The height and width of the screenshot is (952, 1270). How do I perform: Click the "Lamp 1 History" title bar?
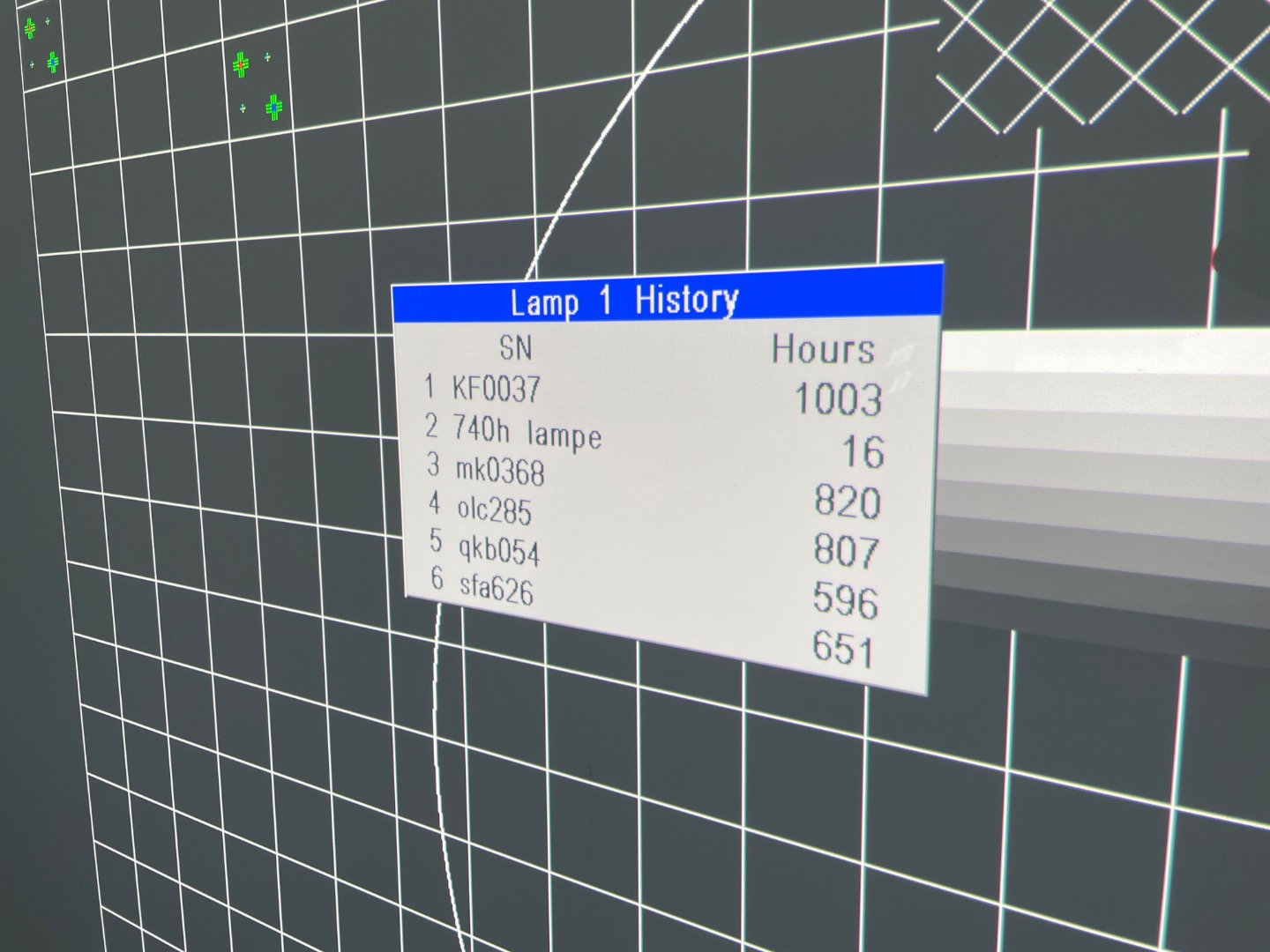pyautogui.click(x=668, y=295)
